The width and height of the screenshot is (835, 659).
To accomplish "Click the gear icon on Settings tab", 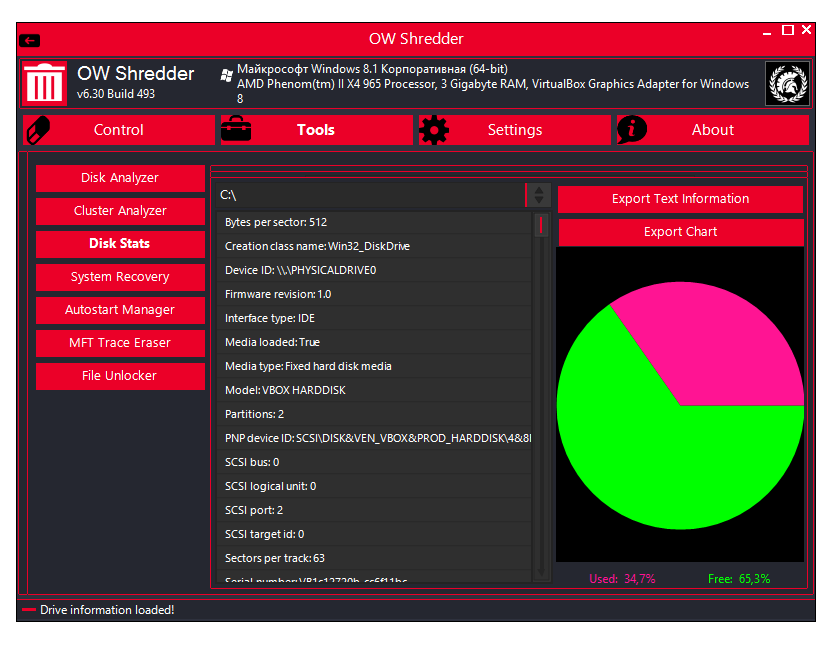I will click(434, 129).
